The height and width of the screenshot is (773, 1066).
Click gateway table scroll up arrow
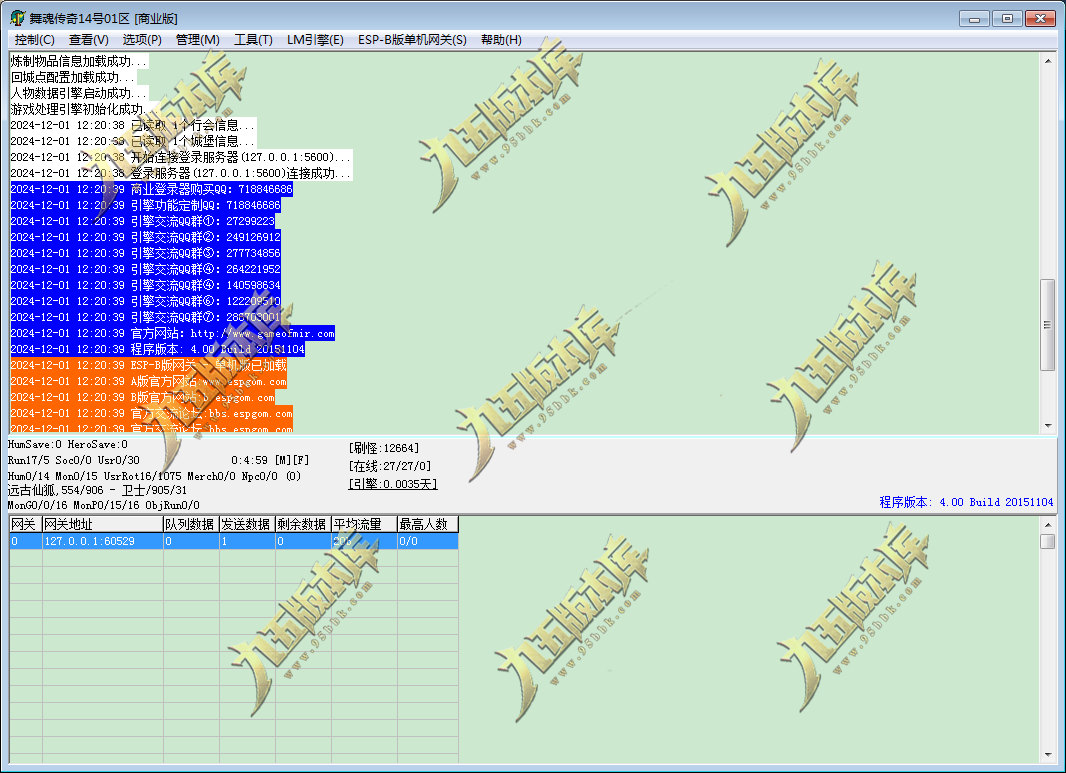(x=1048, y=525)
